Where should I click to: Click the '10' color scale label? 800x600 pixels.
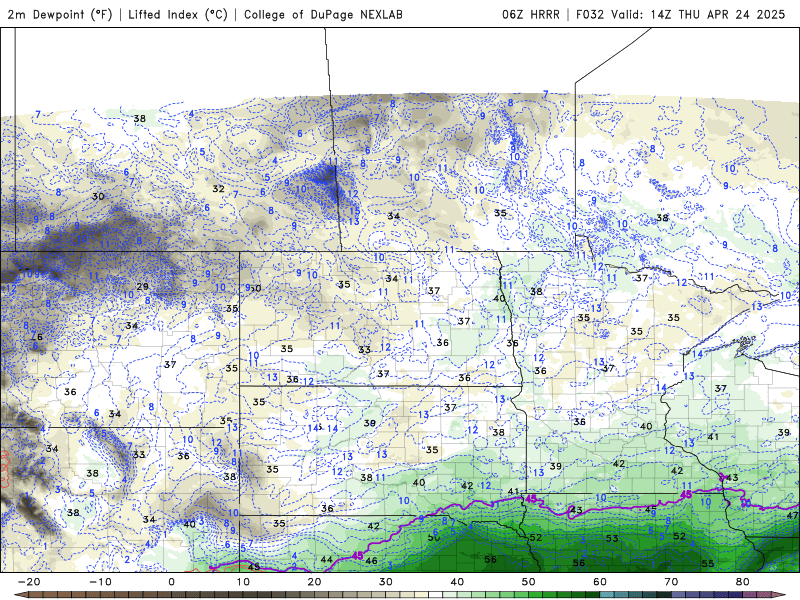tap(243, 582)
